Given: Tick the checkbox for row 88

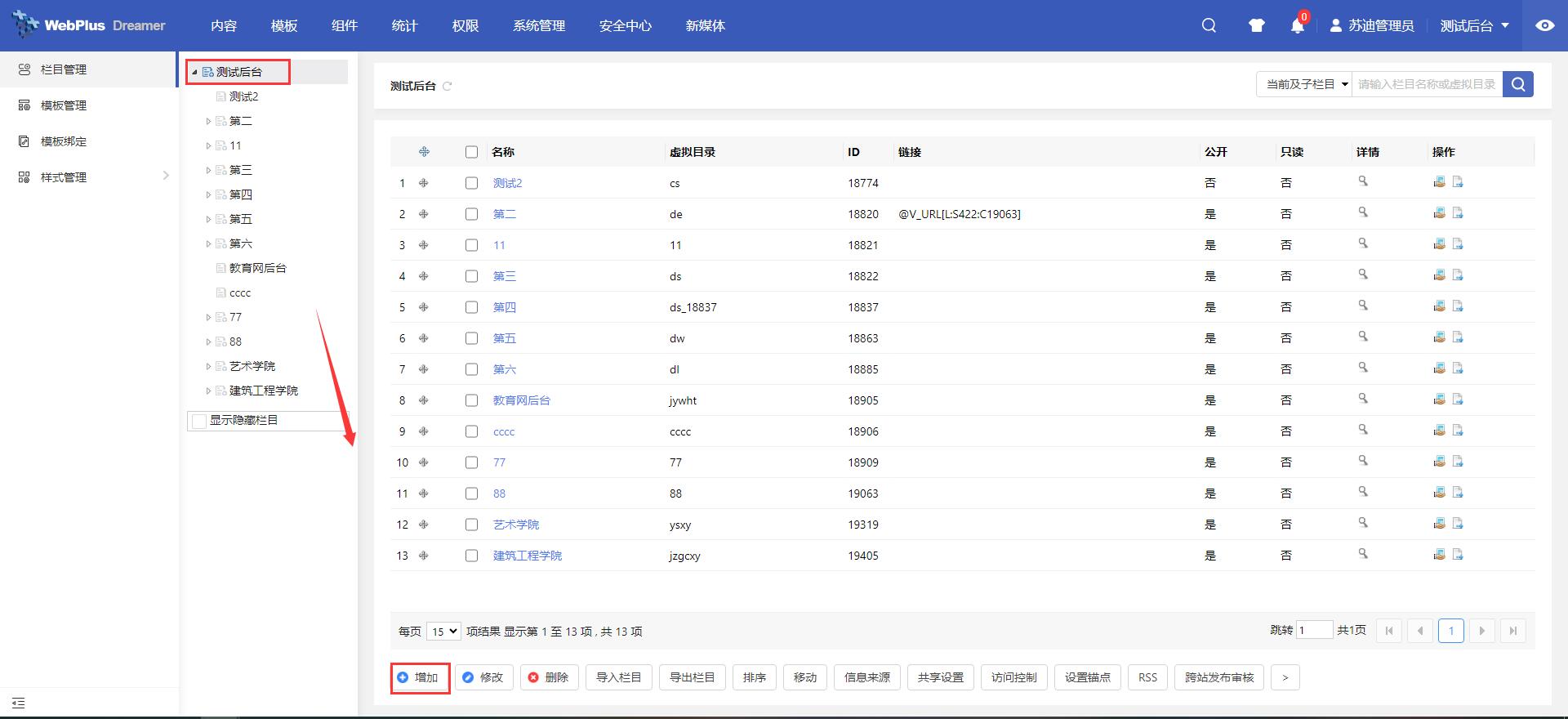Looking at the screenshot, I should (471, 493).
